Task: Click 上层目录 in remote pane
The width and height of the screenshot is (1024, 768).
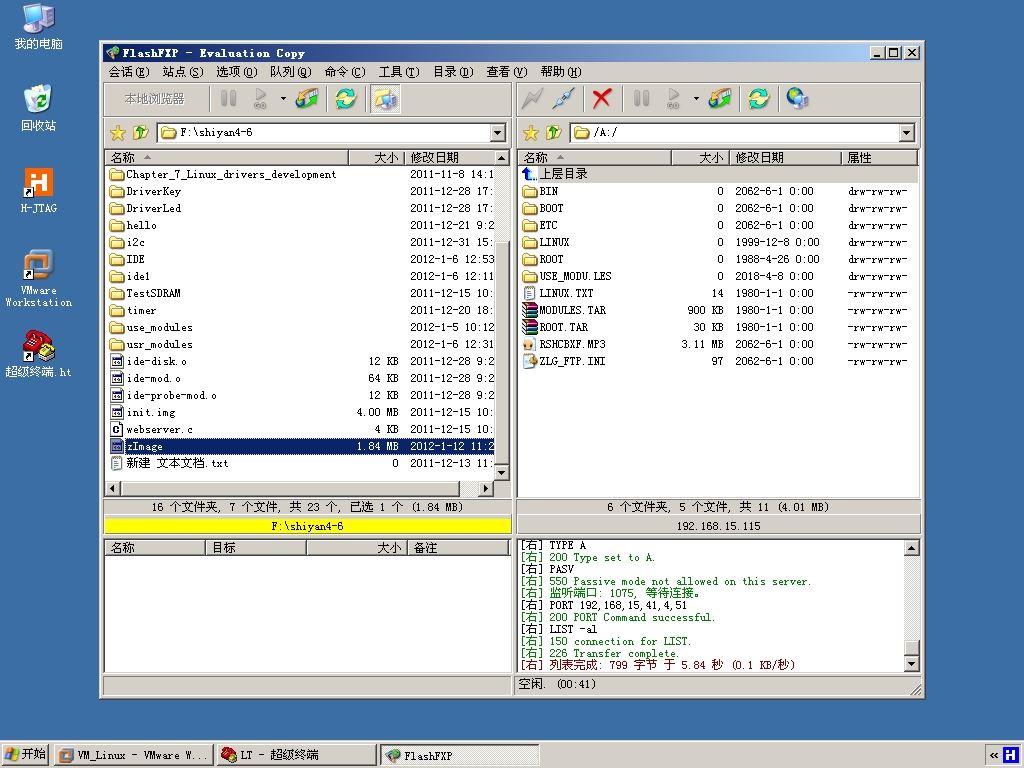Action: 718,174
